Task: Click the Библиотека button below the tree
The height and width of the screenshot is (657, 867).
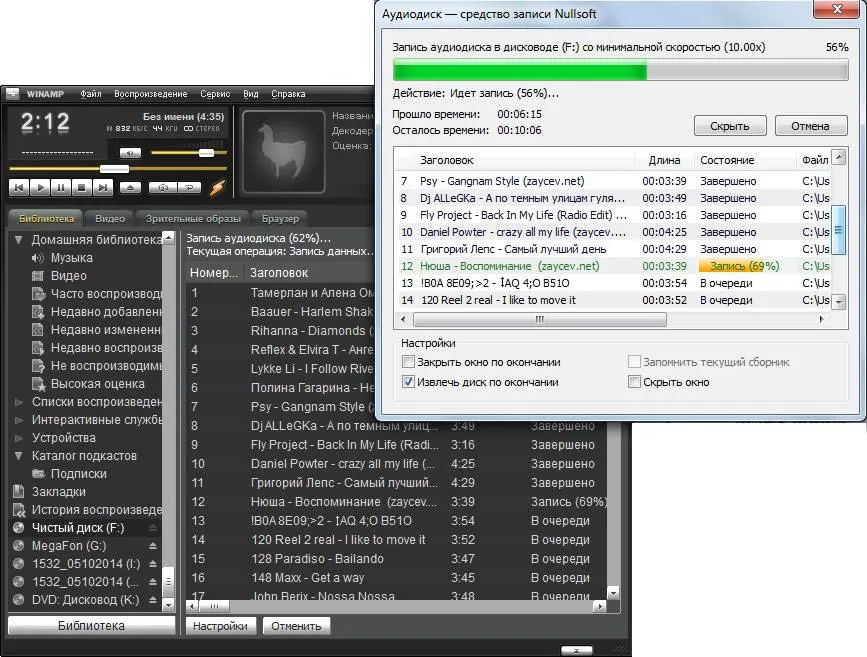Action: (91, 626)
